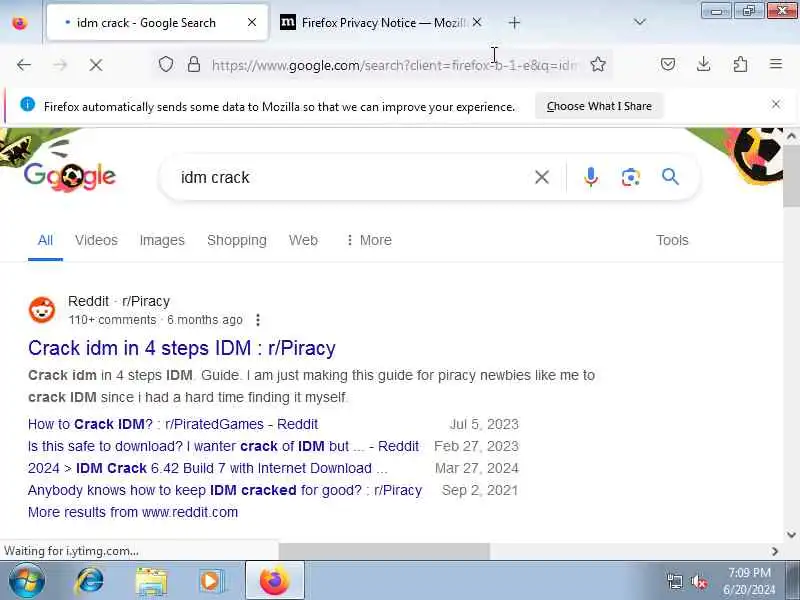
Task: Close the Firefox Privacy Notice tab
Action: click(477, 22)
